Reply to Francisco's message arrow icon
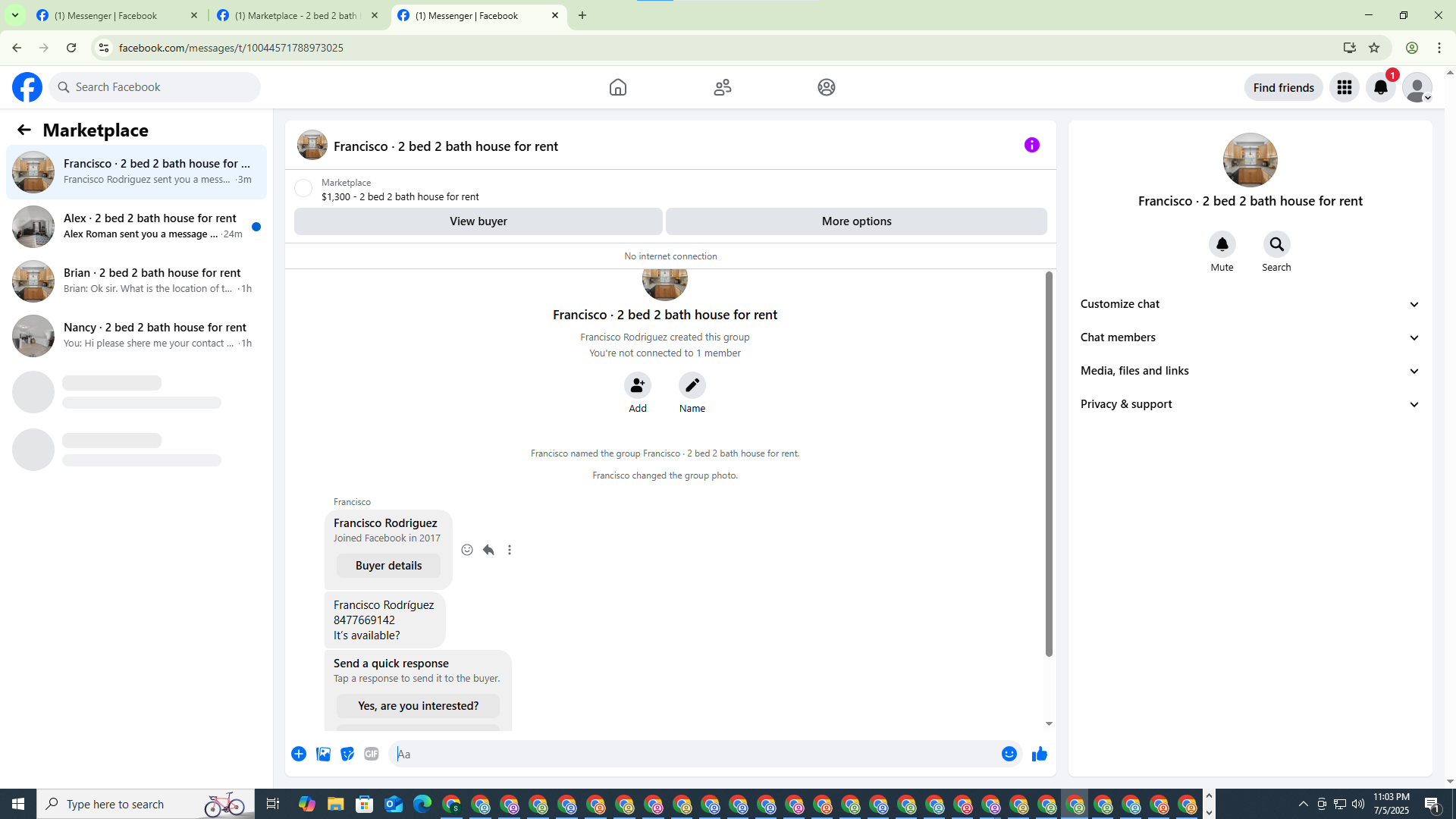 pos(488,550)
